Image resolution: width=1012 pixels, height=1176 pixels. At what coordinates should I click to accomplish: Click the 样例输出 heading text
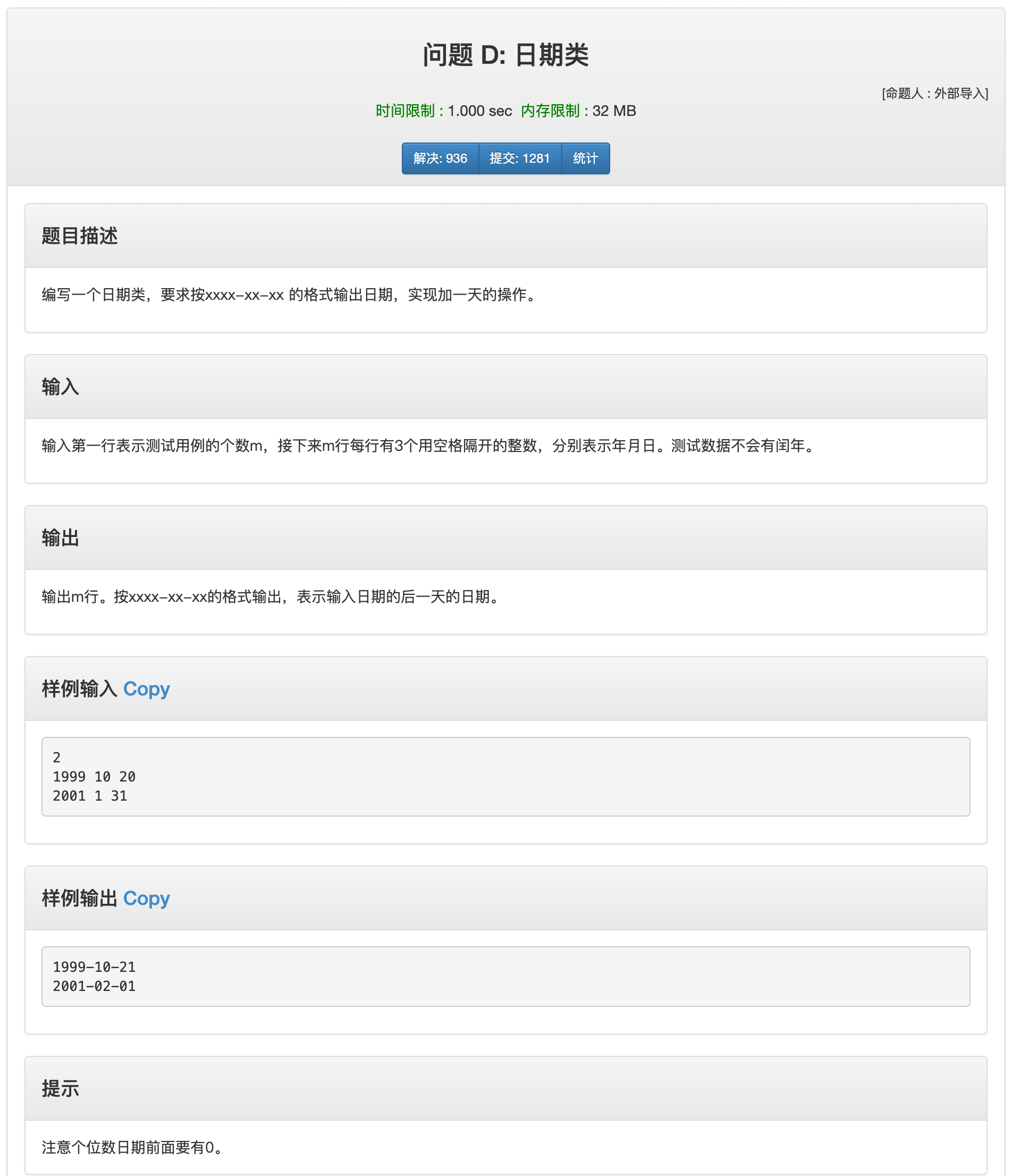tap(80, 898)
